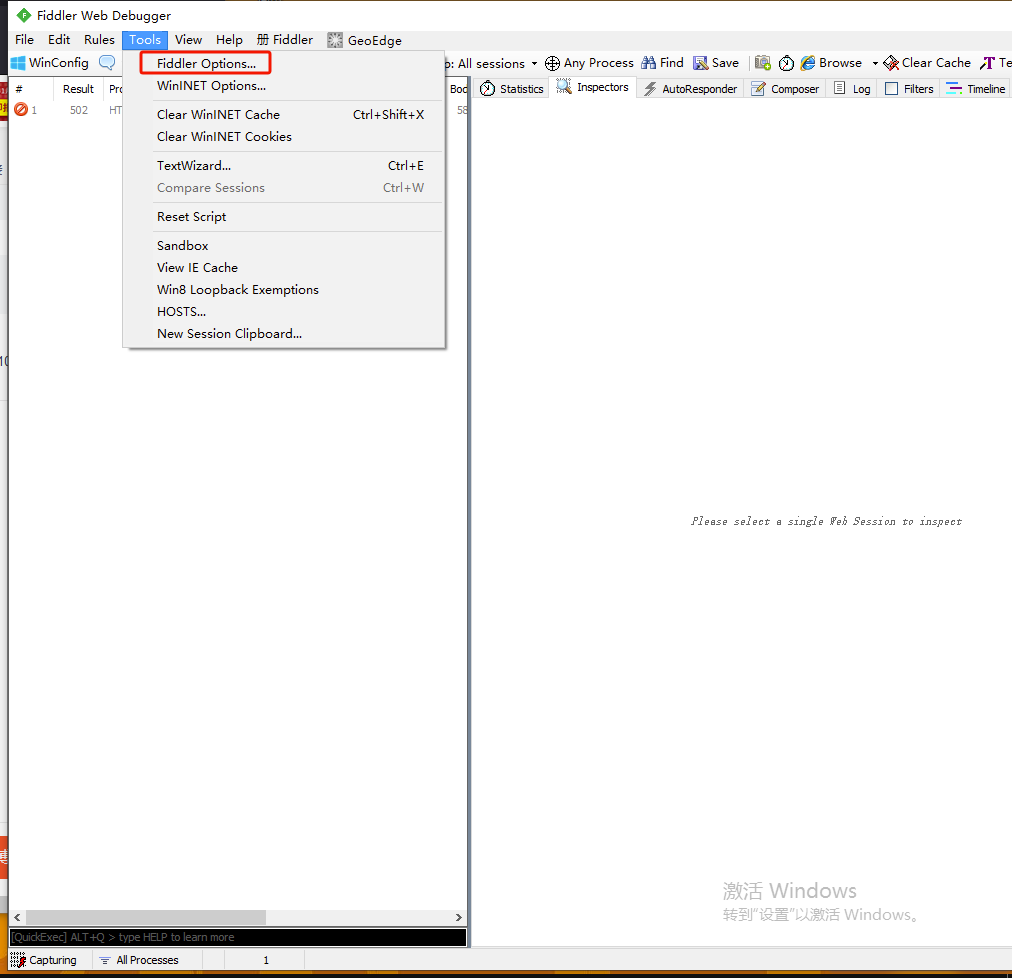This screenshot has height=978, width=1012.
Task: Switch to the Statistics tab
Action: tap(512, 88)
